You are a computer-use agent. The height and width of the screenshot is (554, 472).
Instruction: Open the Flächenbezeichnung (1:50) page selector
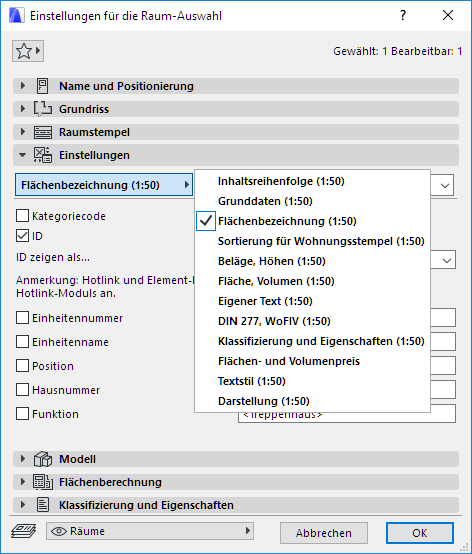[x=104, y=185]
